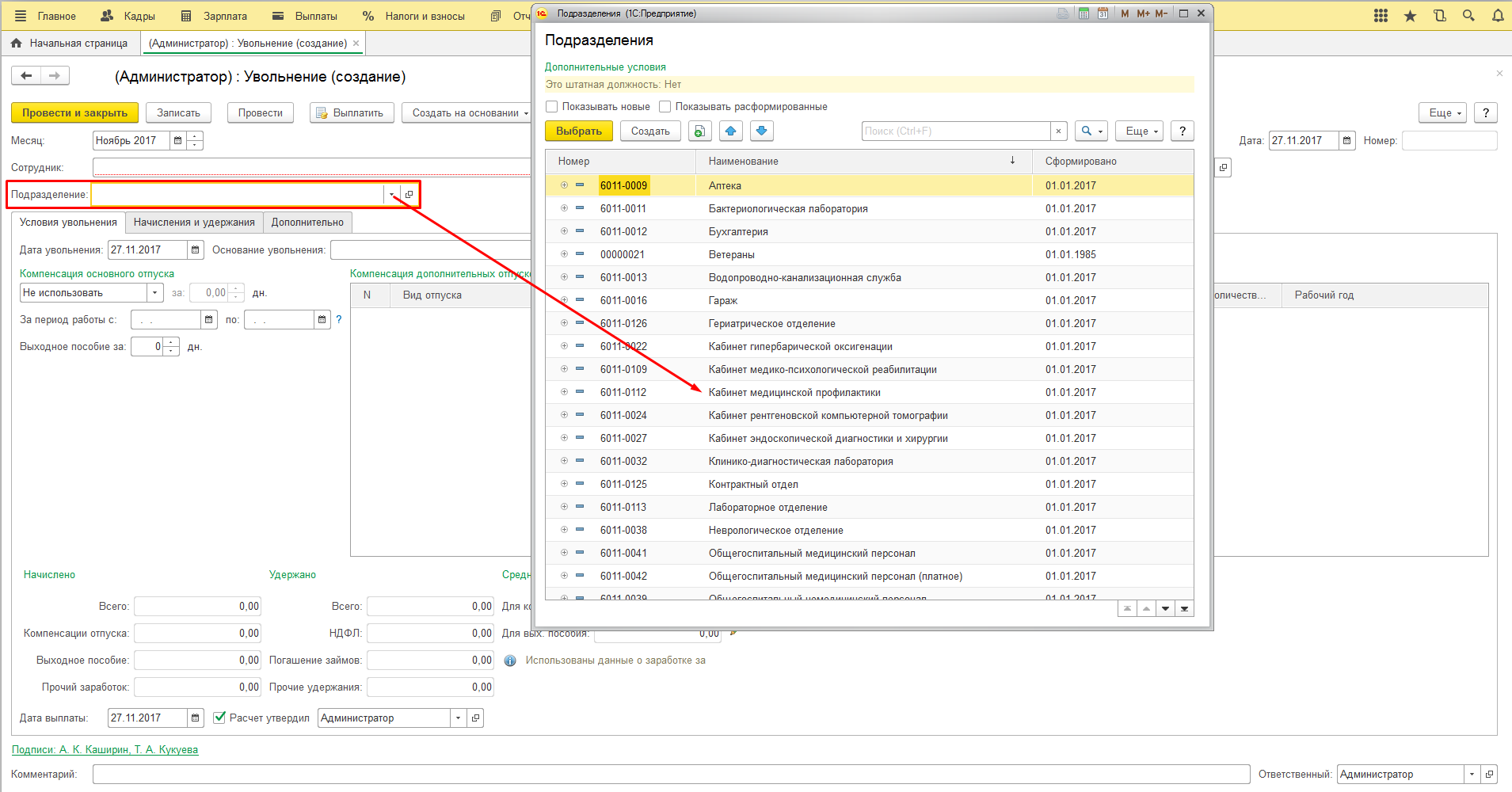This screenshot has width=1512, height=792.
Task: Switch to the Начисления и удержания tab
Action: point(194,223)
